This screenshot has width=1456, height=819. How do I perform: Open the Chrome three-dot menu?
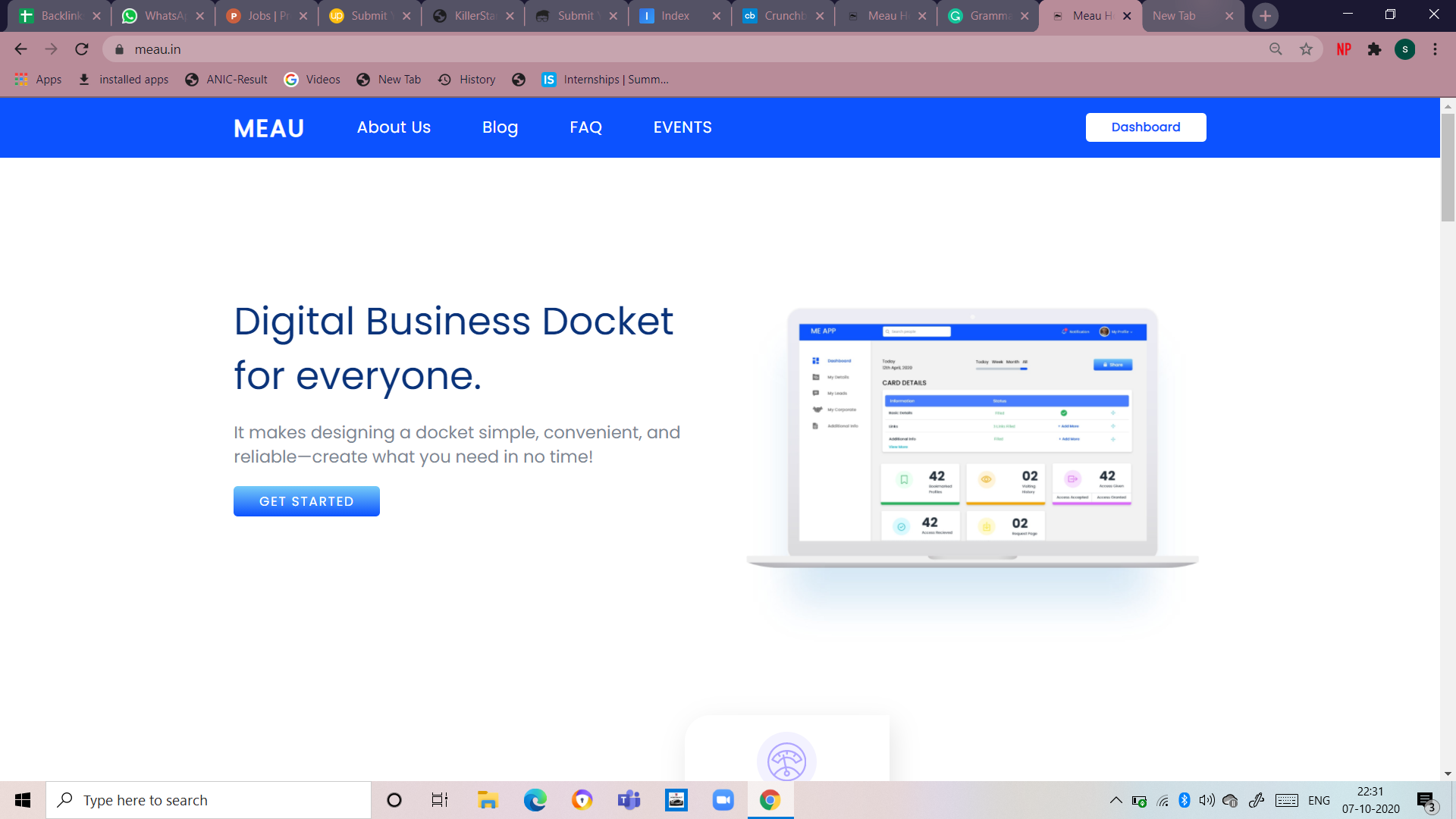click(1435, 49)
